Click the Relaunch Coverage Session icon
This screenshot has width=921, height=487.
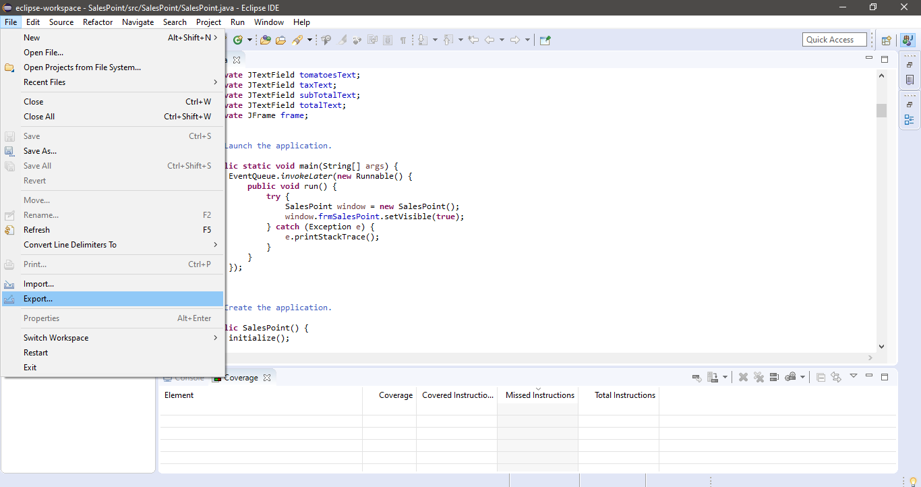tap(697, 377)
